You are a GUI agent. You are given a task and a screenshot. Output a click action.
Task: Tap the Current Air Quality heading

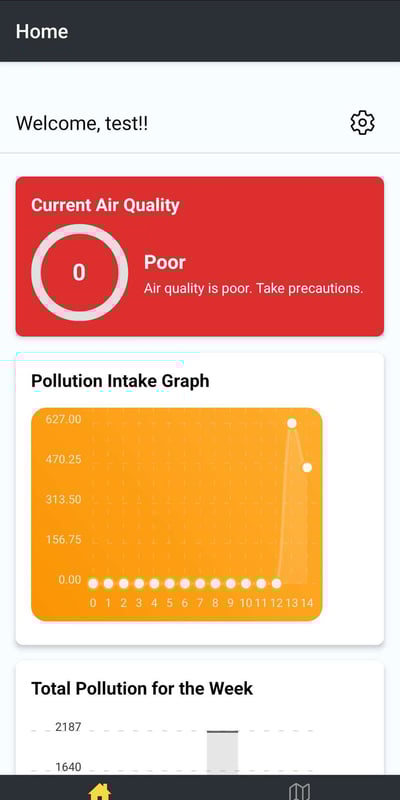tap(106, 205)
